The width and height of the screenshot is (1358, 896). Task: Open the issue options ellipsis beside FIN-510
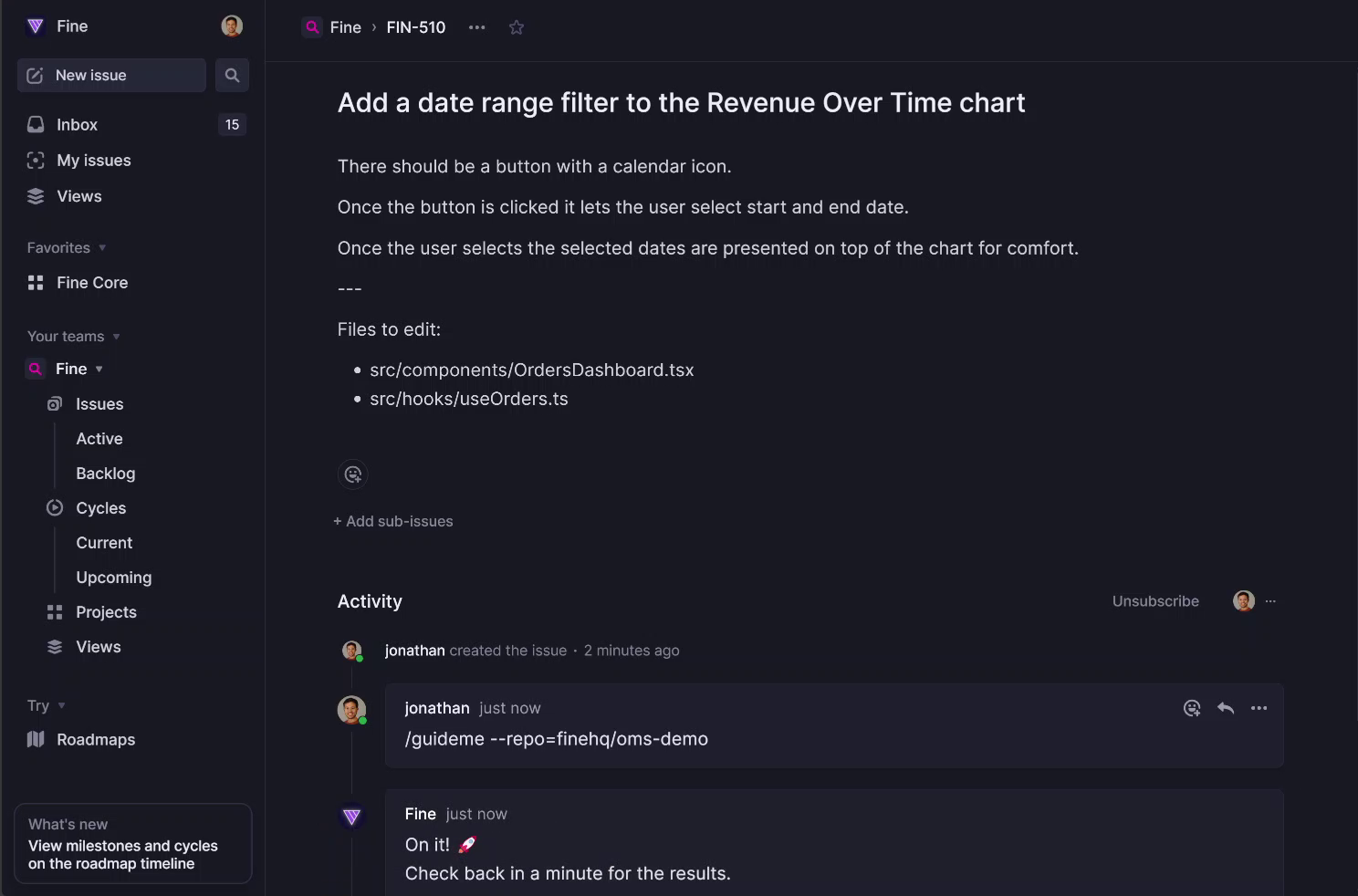tap(476, 27)
